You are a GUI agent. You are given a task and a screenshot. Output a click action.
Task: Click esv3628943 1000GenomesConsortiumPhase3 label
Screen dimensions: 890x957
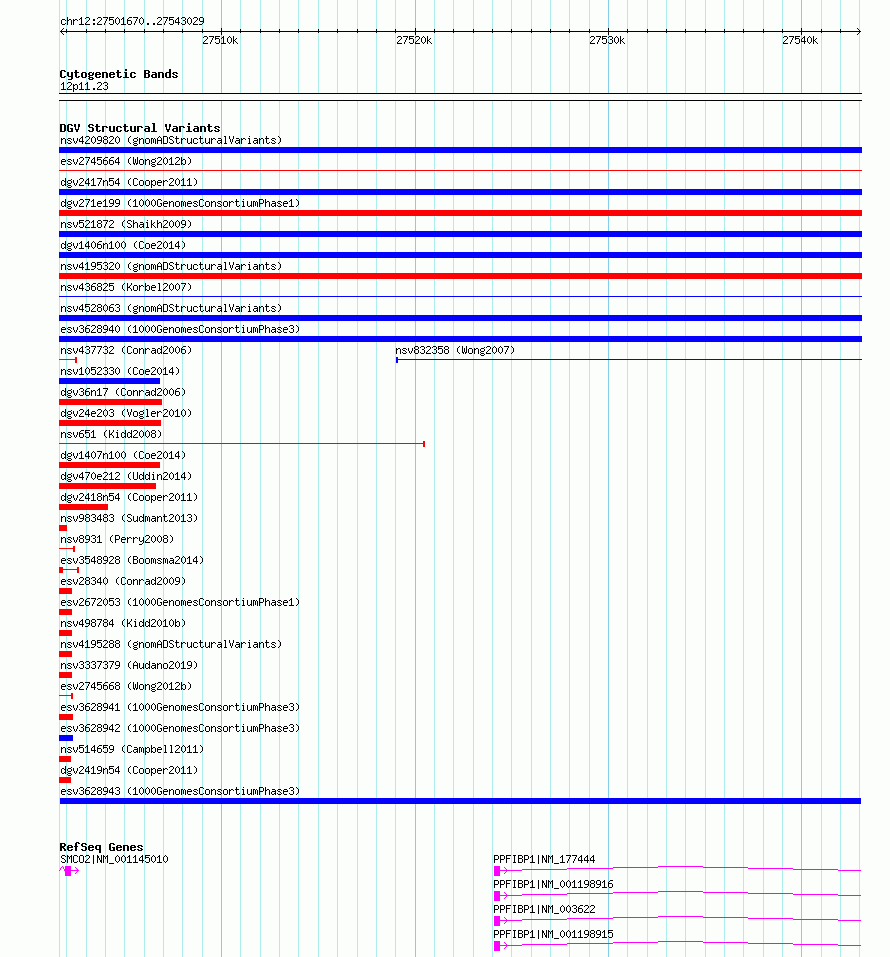pos(180,791)
